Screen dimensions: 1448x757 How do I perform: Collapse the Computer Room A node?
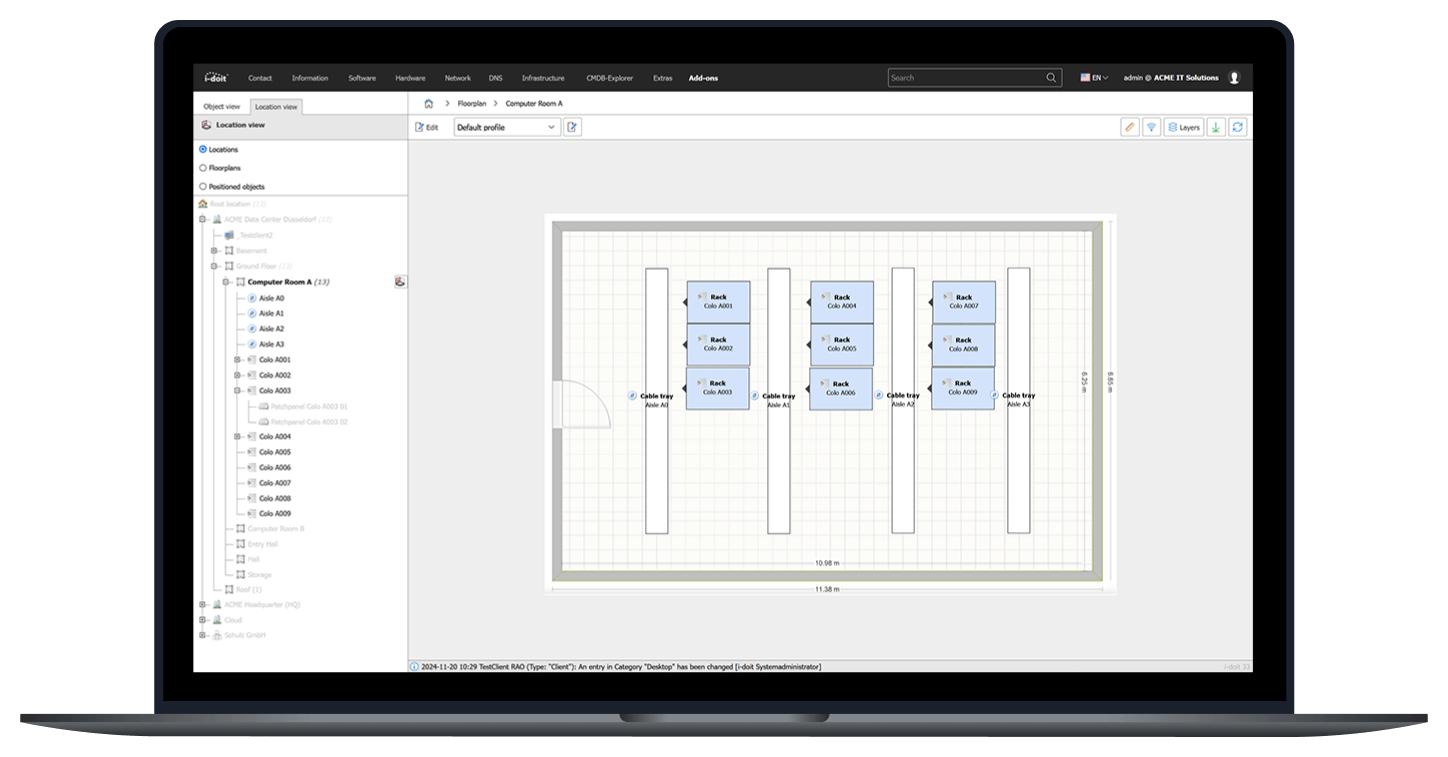point(226,282)
